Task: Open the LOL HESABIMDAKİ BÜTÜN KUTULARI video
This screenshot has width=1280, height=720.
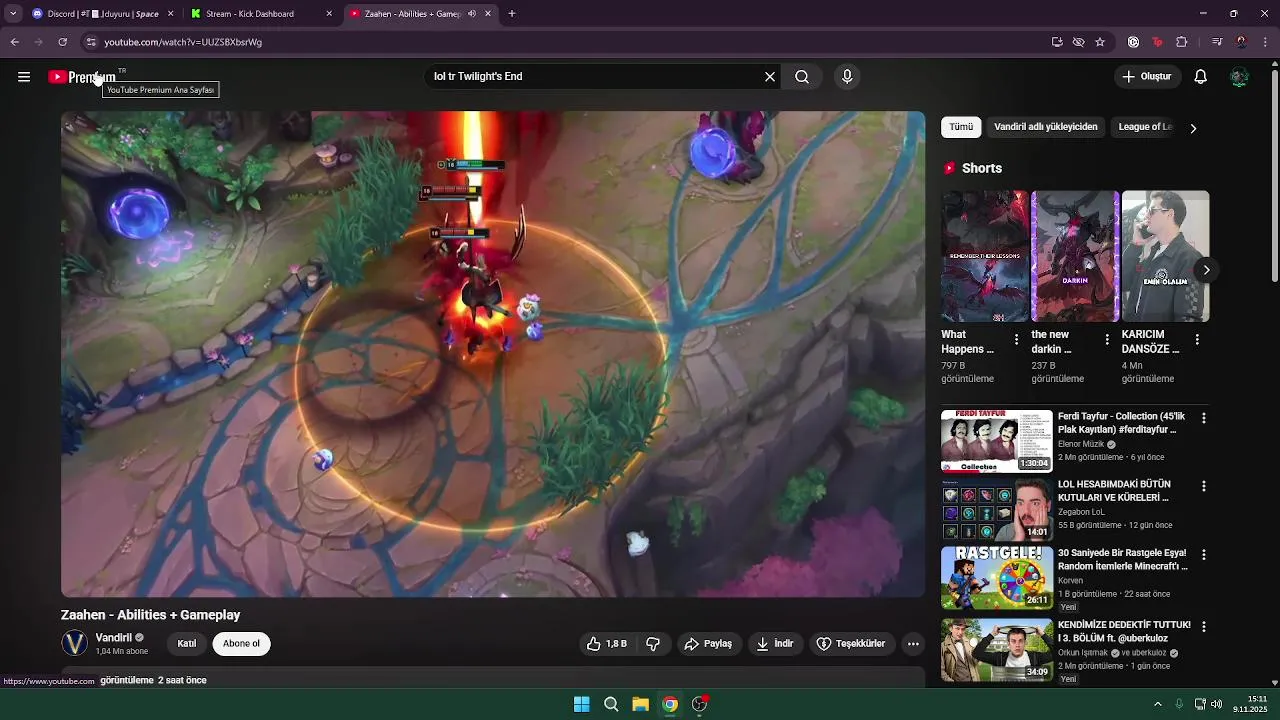Action: click(996, 509)
